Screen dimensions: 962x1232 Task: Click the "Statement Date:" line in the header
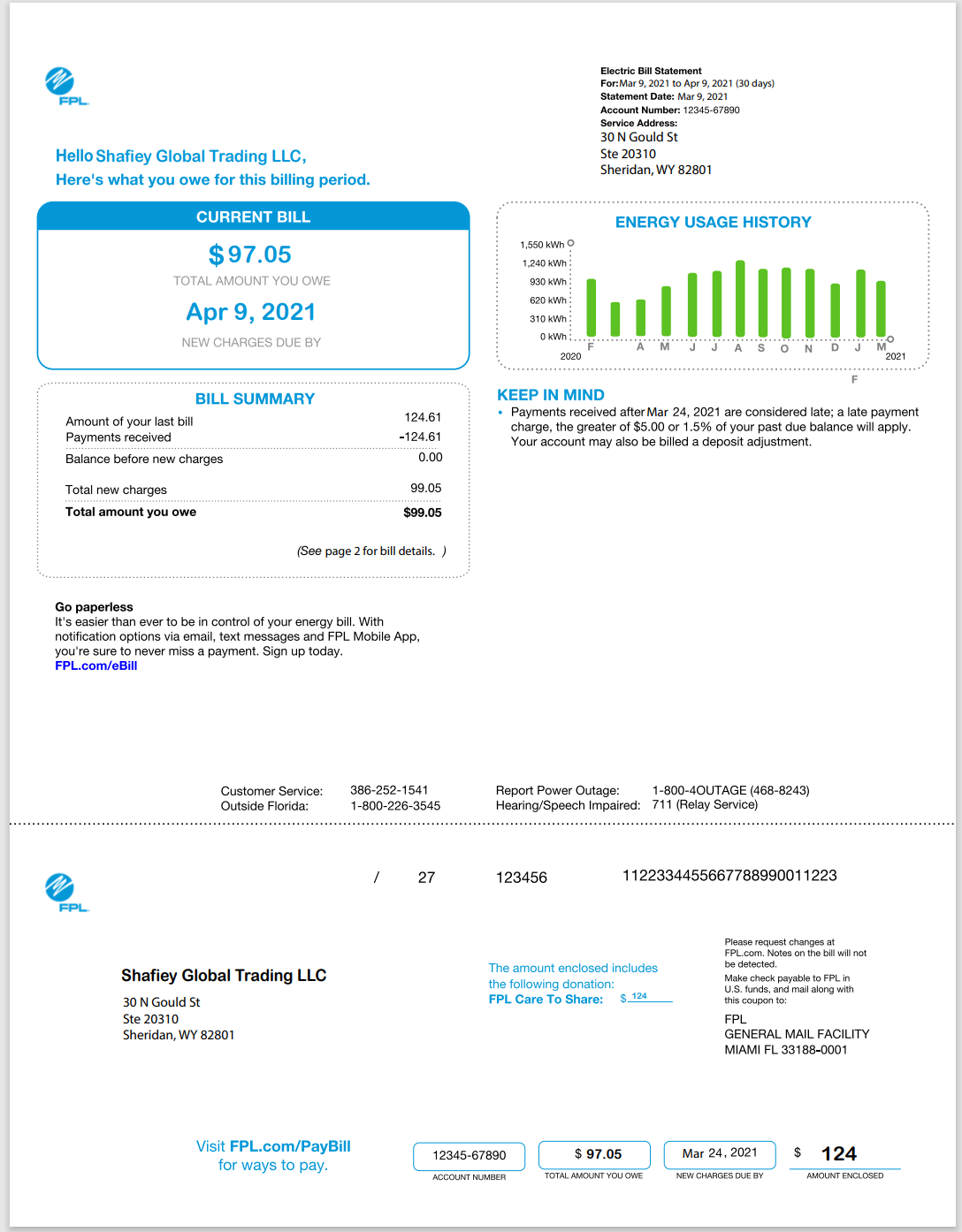[664, 96]
